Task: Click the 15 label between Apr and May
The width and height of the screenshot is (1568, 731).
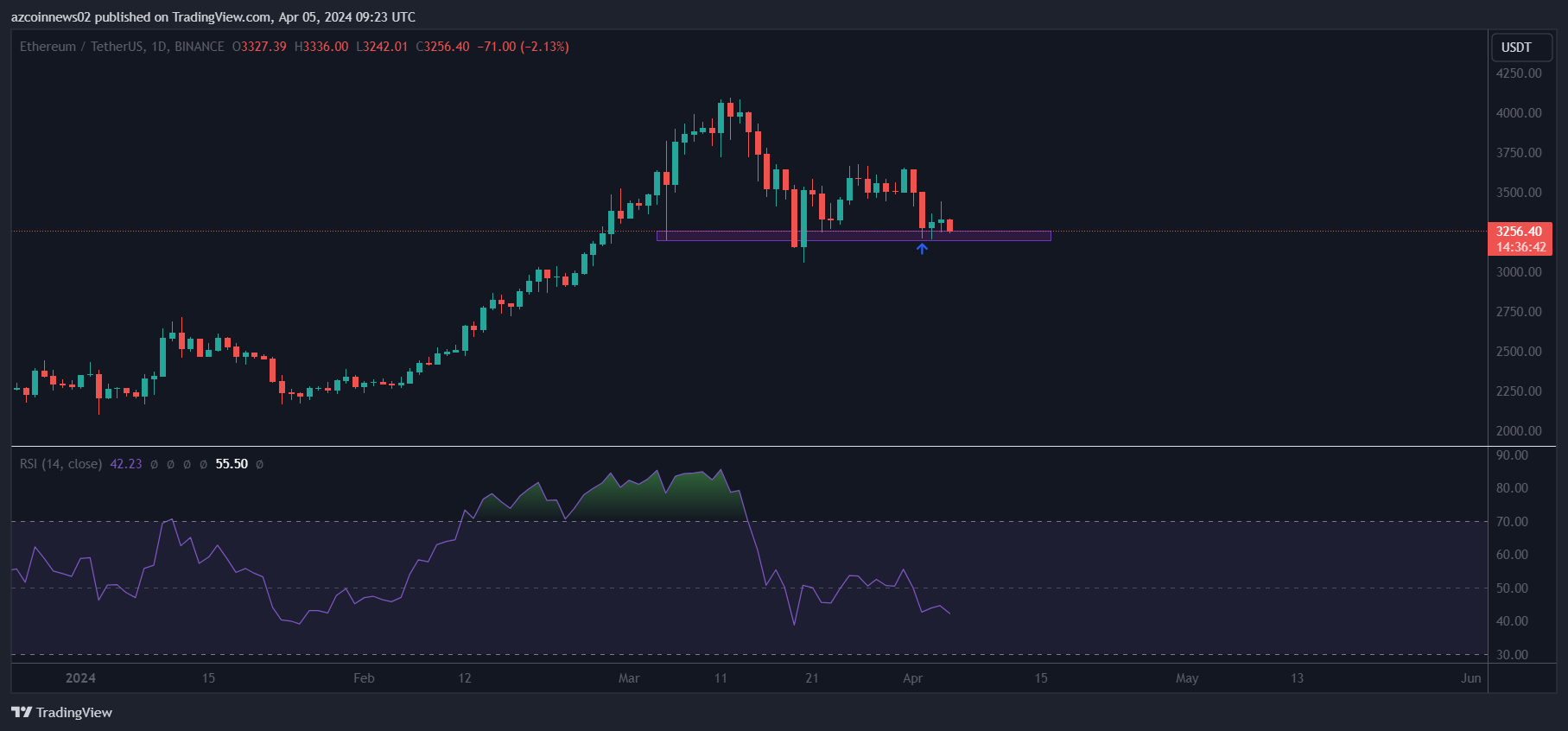Action: point(1041,678)
